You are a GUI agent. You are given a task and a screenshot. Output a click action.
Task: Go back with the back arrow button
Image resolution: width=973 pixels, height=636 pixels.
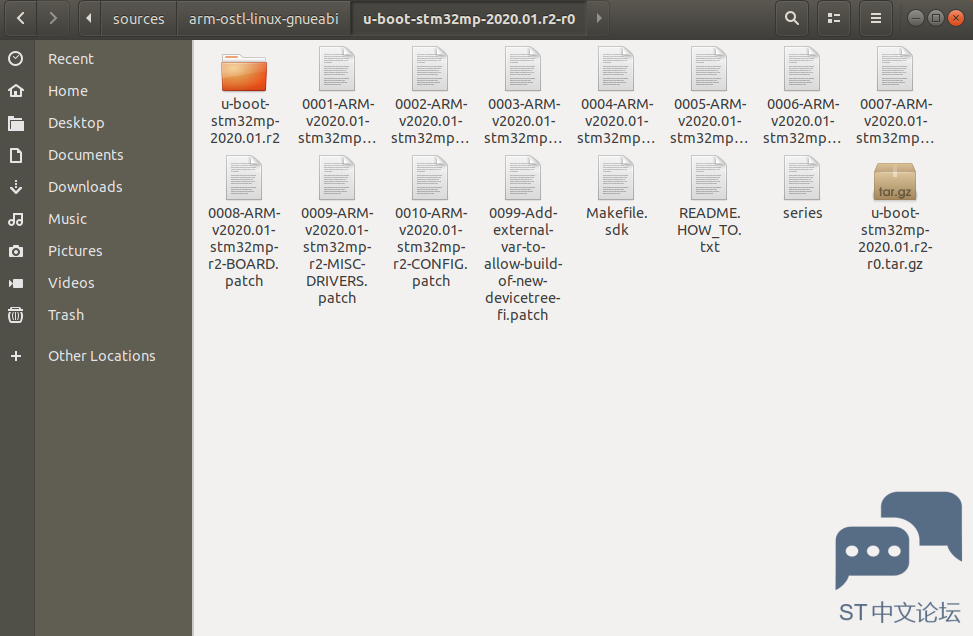20,19
